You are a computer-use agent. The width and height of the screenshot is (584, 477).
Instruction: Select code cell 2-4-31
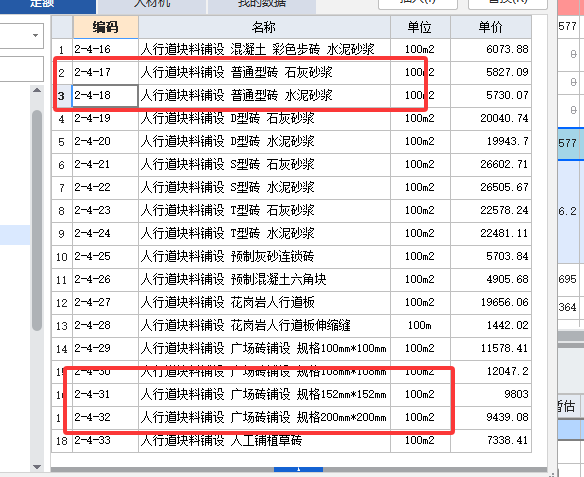point(105,394)
